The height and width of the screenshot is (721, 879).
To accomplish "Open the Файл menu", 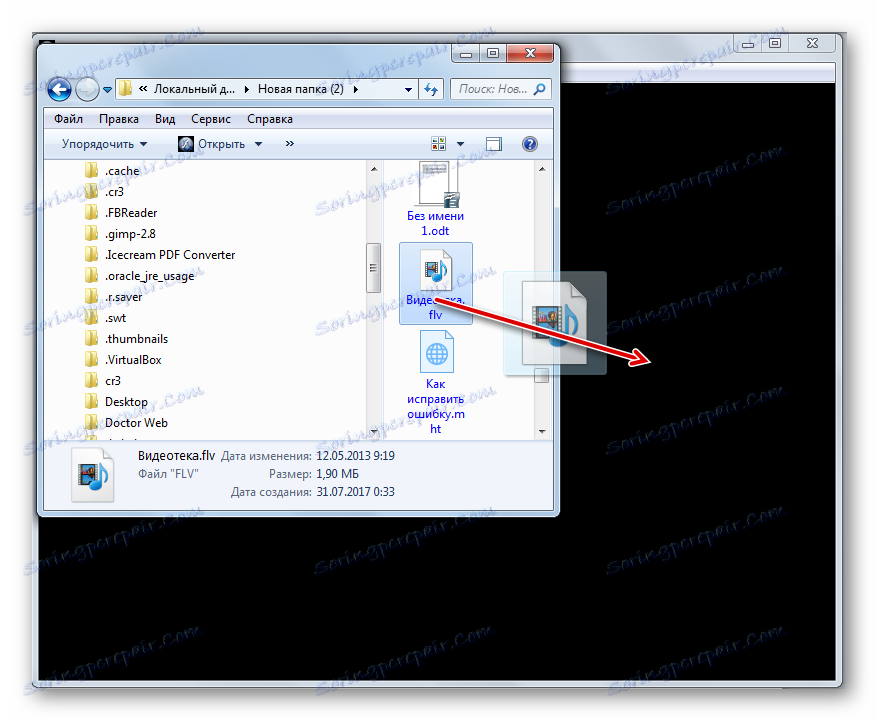I will tap(68, 119).
